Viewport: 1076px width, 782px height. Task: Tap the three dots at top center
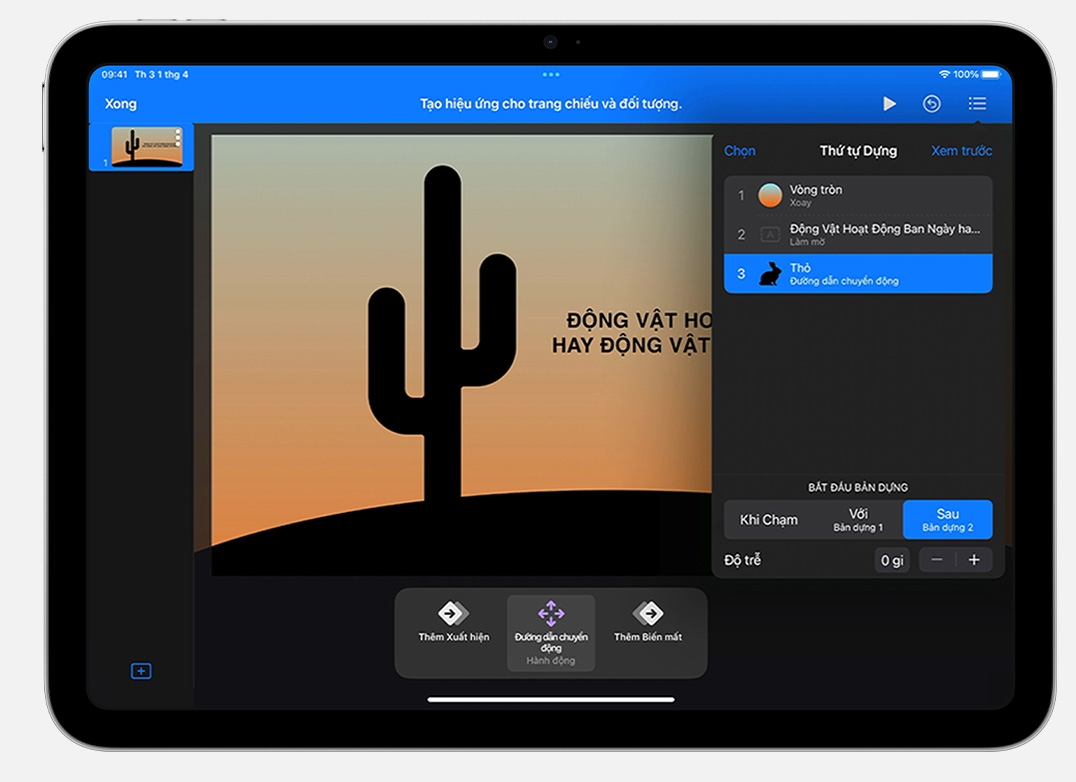coord(551,75)
